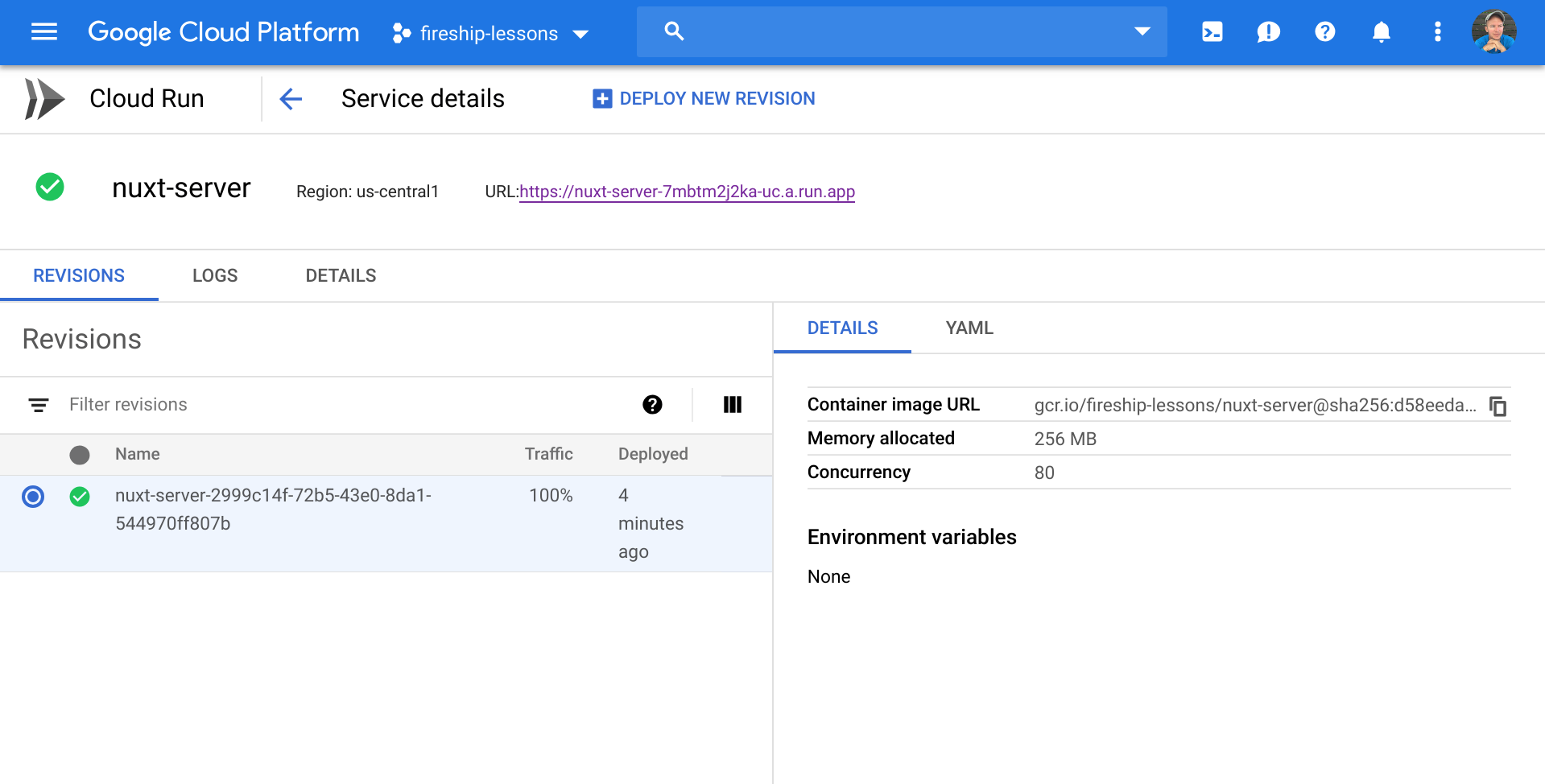Screen dimensions: 1545x784
Task: Click the revisions filter help icon
Action: [x=652, y=405]
